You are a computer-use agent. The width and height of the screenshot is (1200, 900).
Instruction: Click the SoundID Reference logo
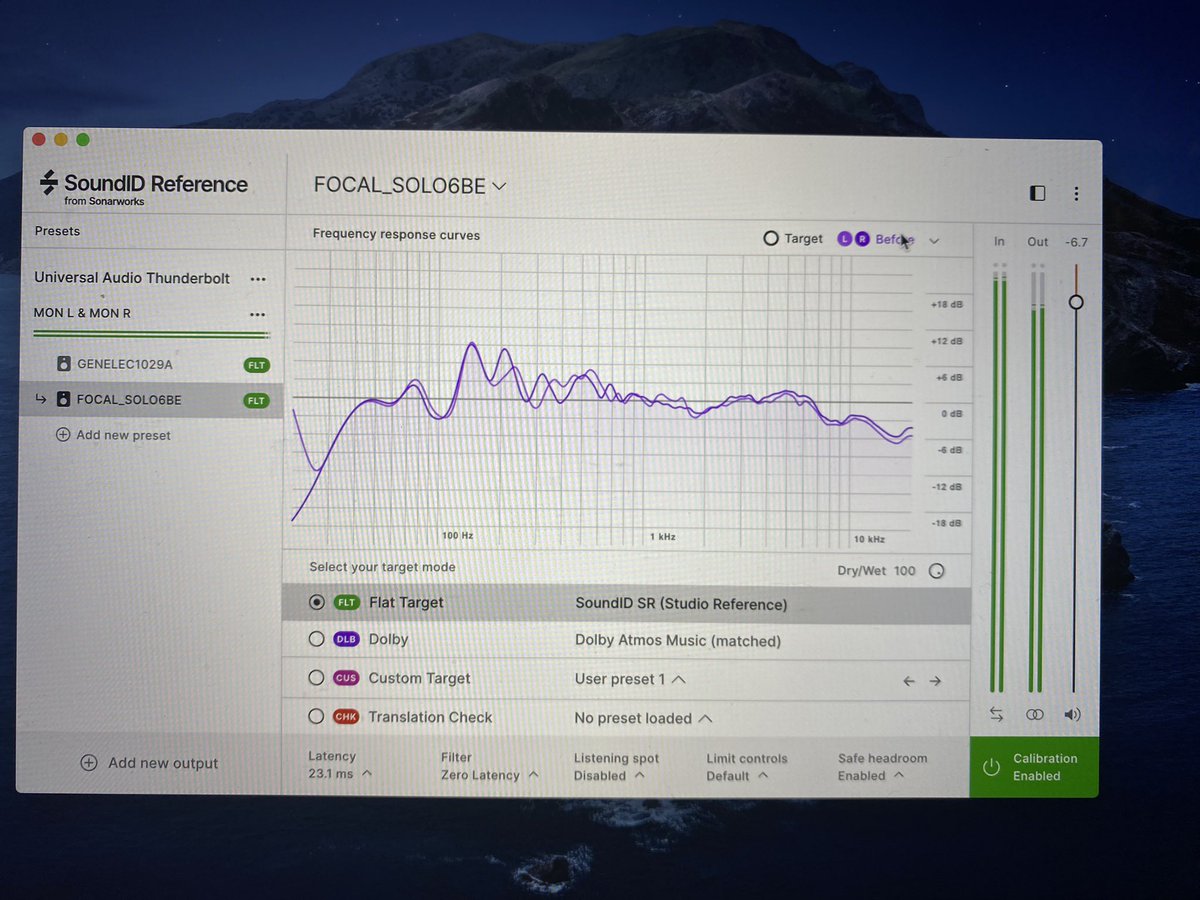(143, 187)
